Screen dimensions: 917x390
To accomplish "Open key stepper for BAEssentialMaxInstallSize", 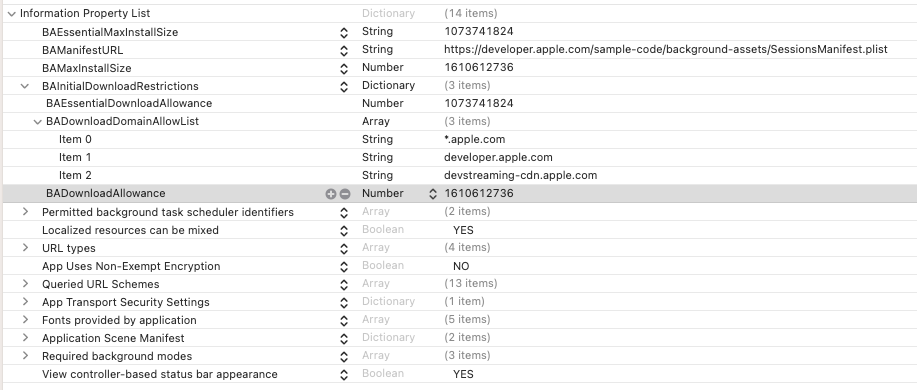I will [x=344, y=33].
